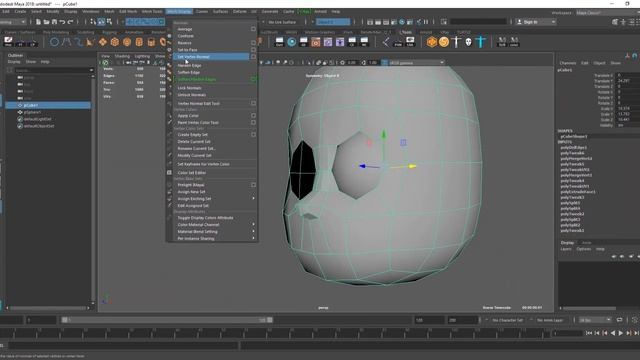Click the pencil script icon on shelf
Image resolution: width=640 pixels, height=360 pixels.
click(8, 42)
